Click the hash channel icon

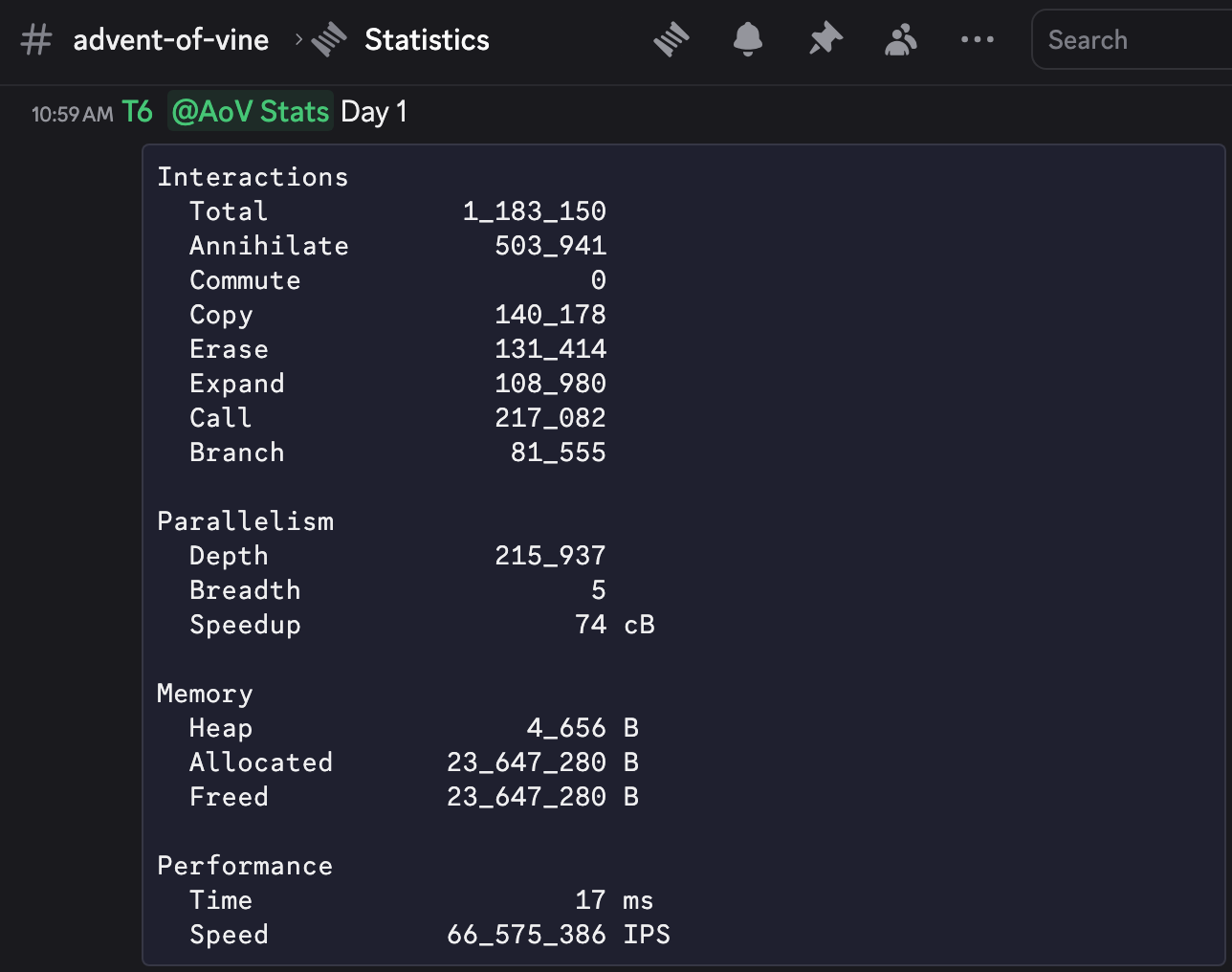coord(36,40)
